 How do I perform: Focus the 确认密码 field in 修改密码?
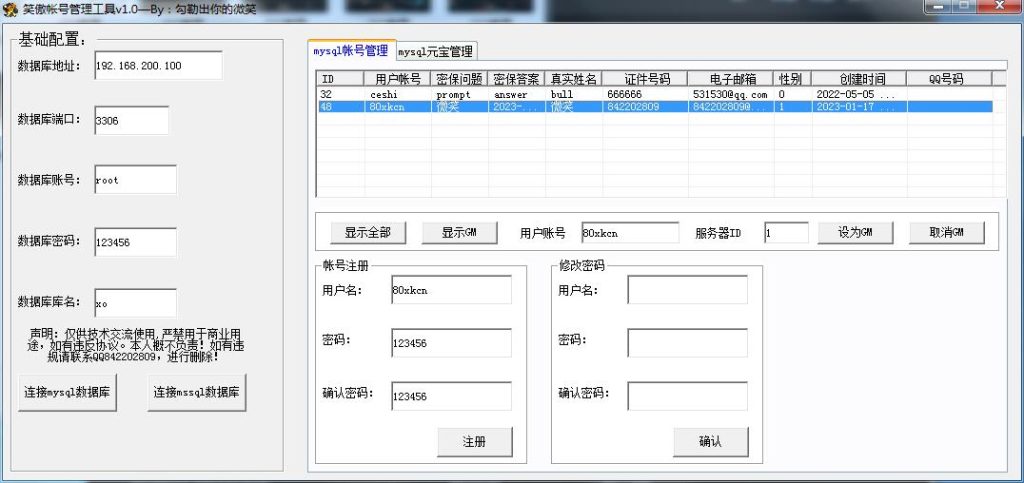pyautogui.click(x=688, y=396)
